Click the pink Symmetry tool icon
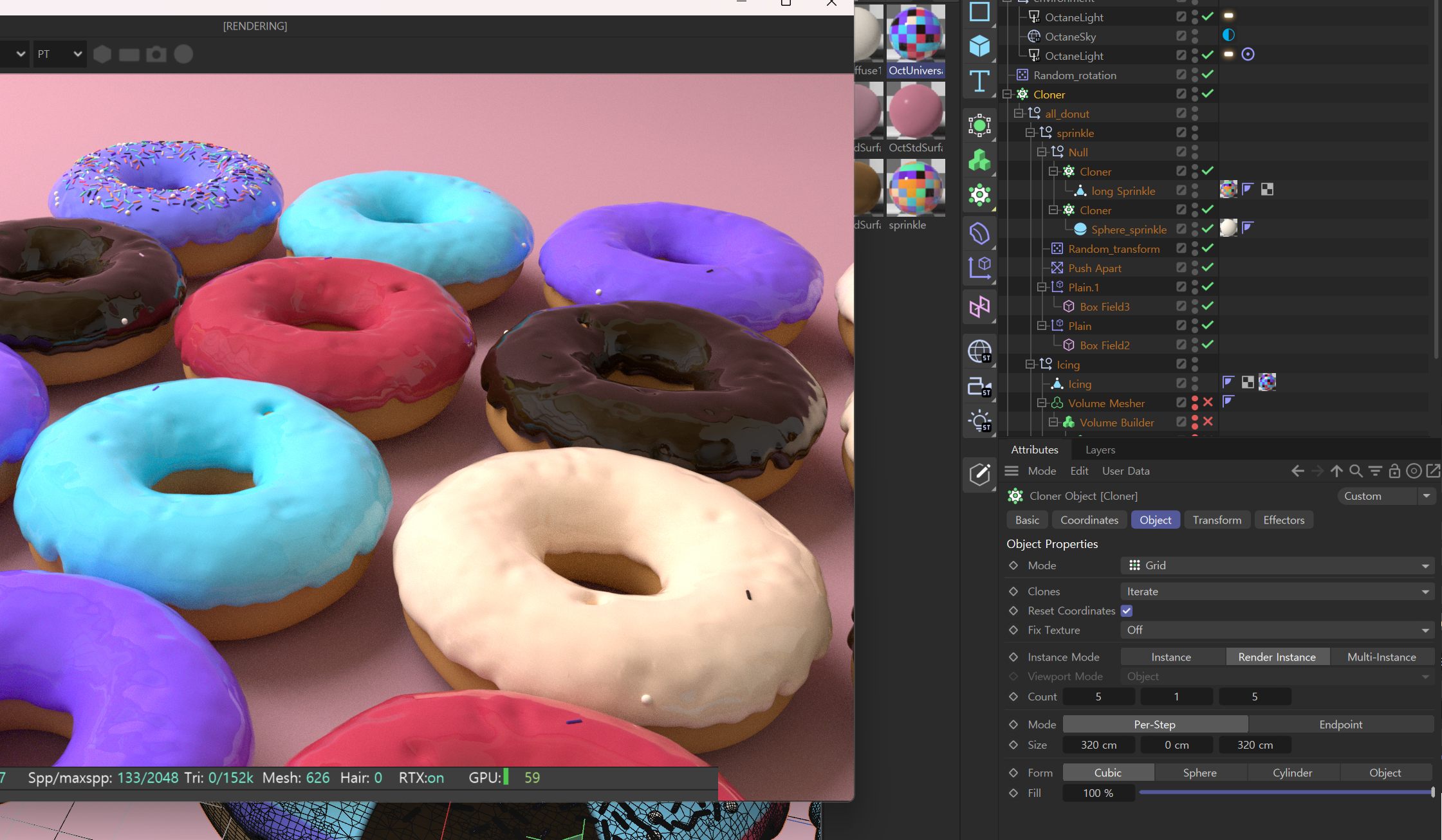The image size is (1442, 840). pos(979,307)
